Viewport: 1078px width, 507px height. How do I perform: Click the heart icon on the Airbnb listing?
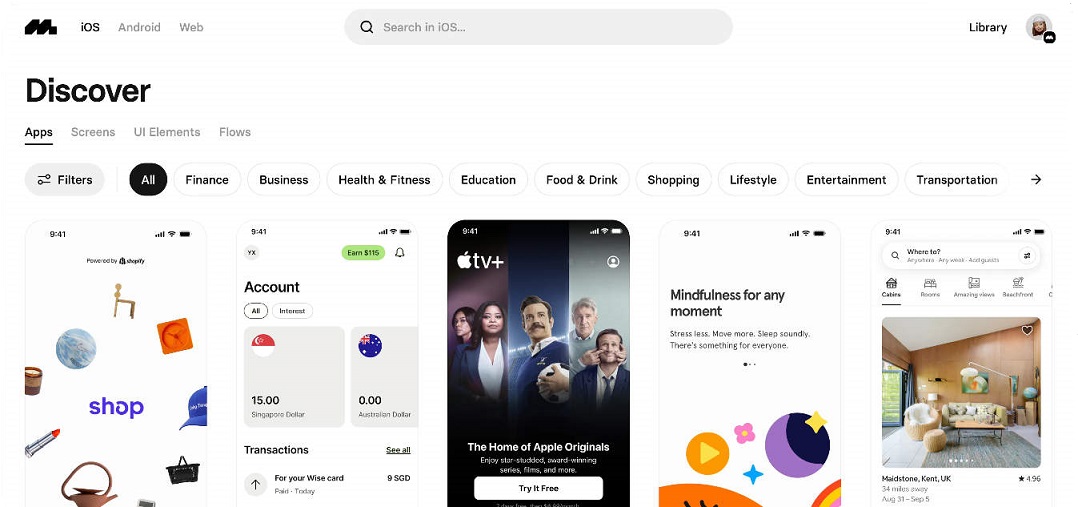[x=1027, y=331]
